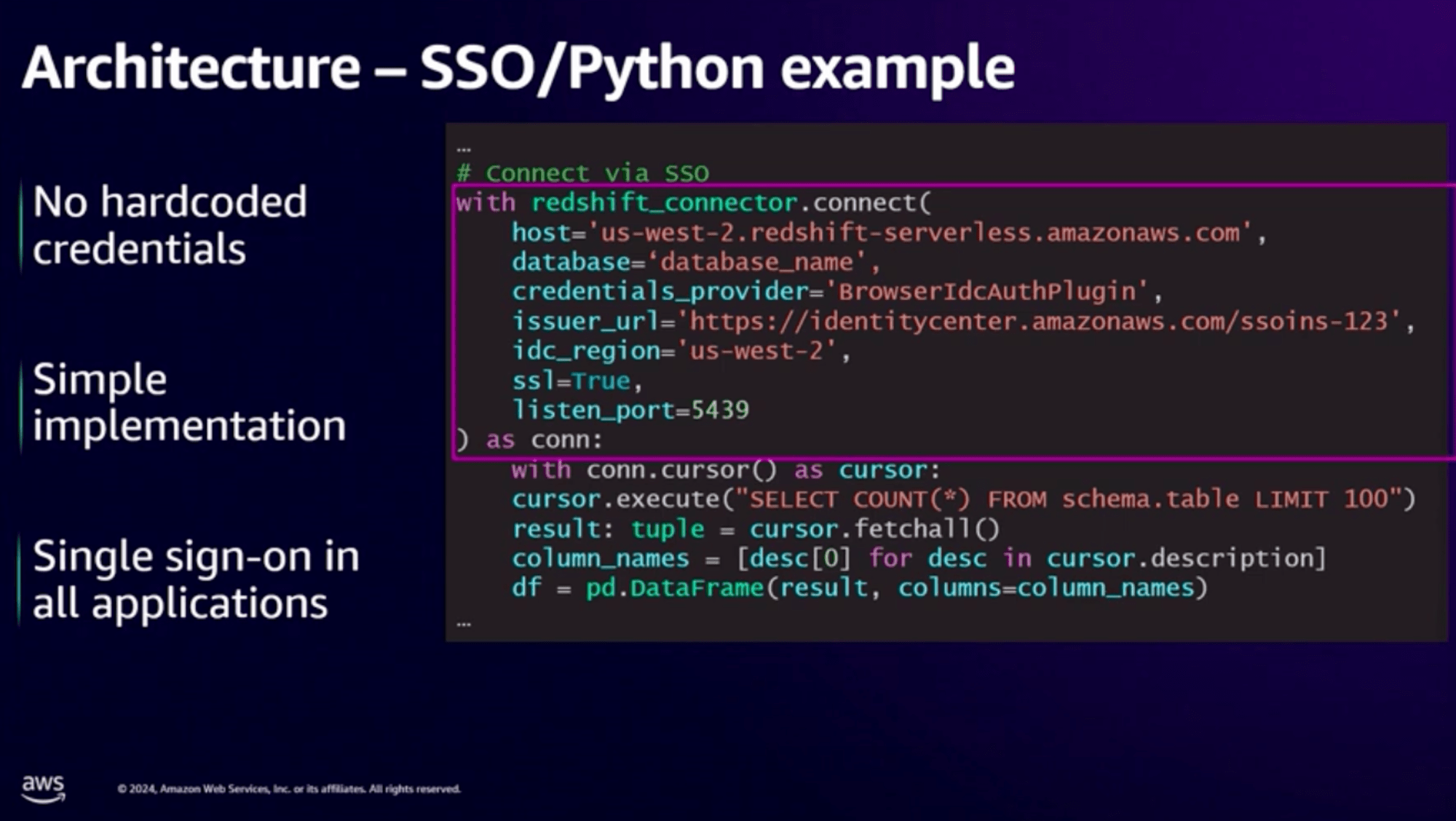Screen dimensions: 1456x821
Task: Click the listen_port=5439 code line
Action: (x=630, y=410)
